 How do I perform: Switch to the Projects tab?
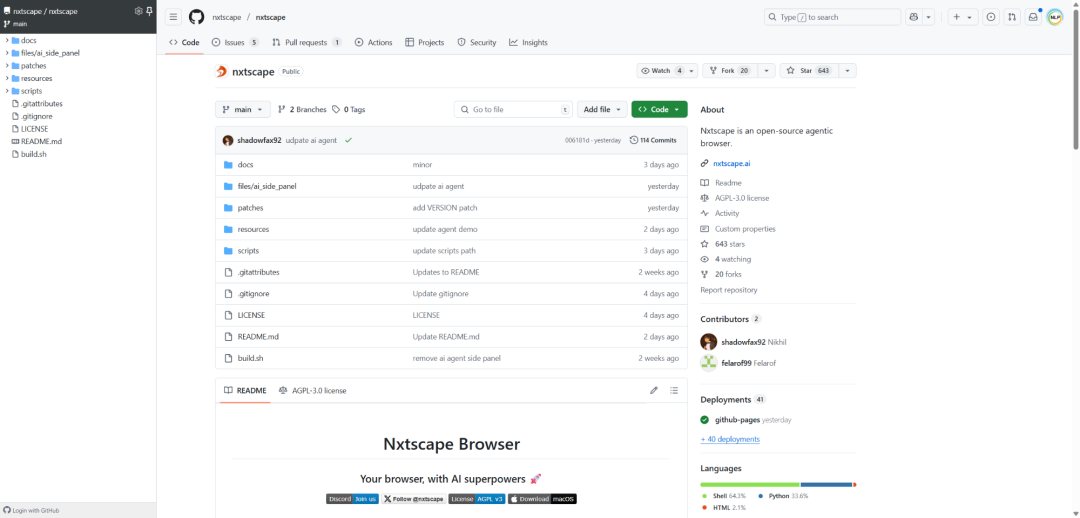[x=425, y=42]
